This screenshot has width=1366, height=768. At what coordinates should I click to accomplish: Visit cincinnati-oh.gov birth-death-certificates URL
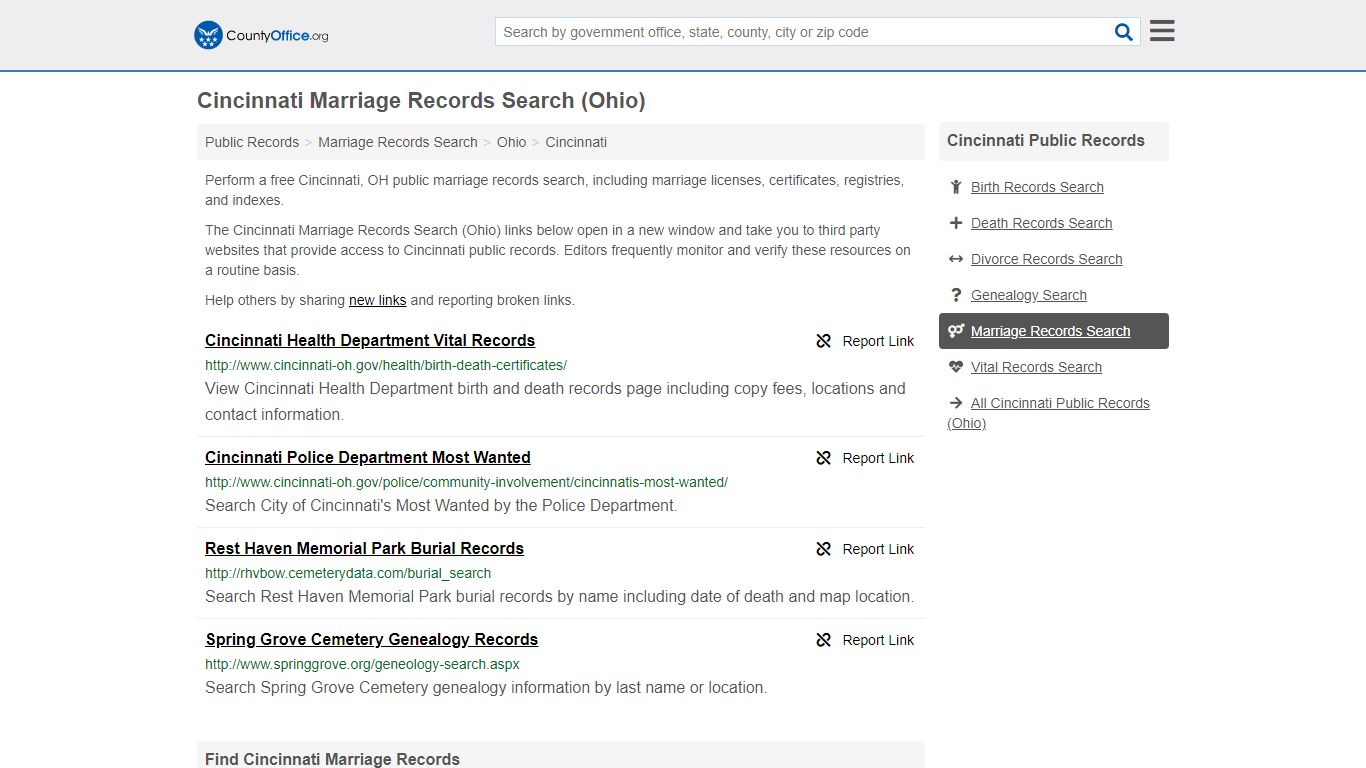386,365
